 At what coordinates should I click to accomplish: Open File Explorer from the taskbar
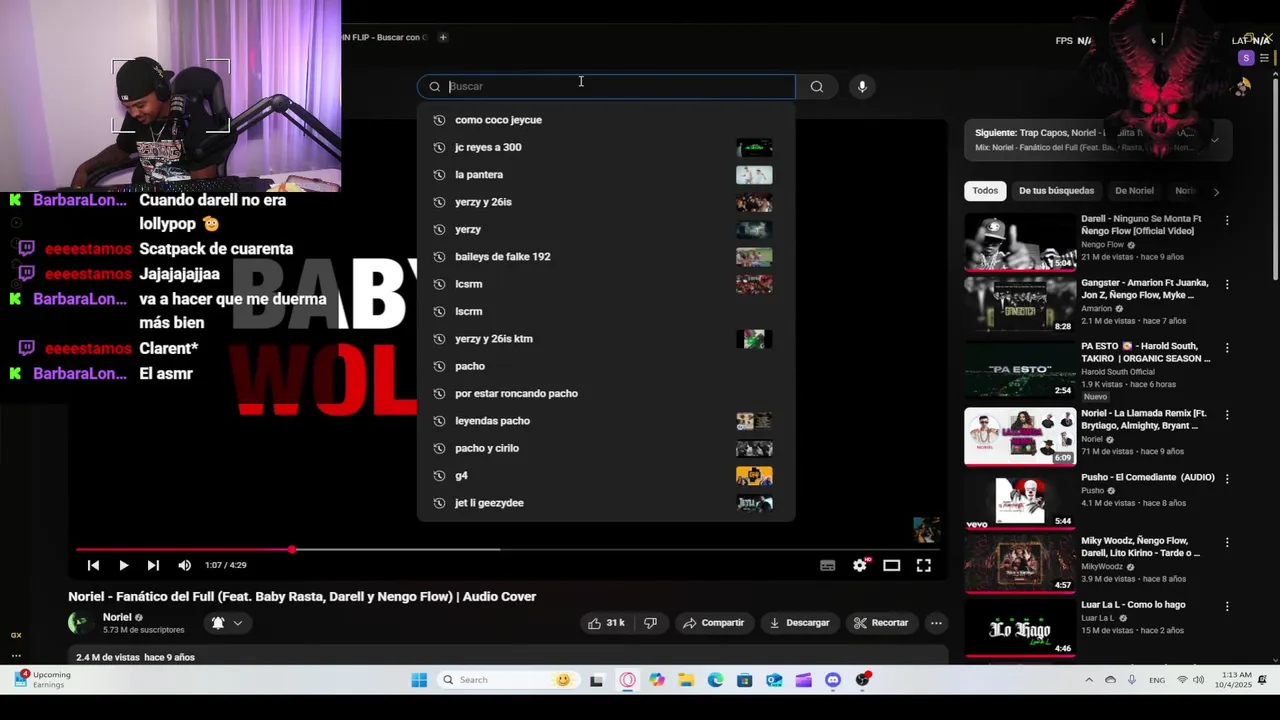(686, 680)
